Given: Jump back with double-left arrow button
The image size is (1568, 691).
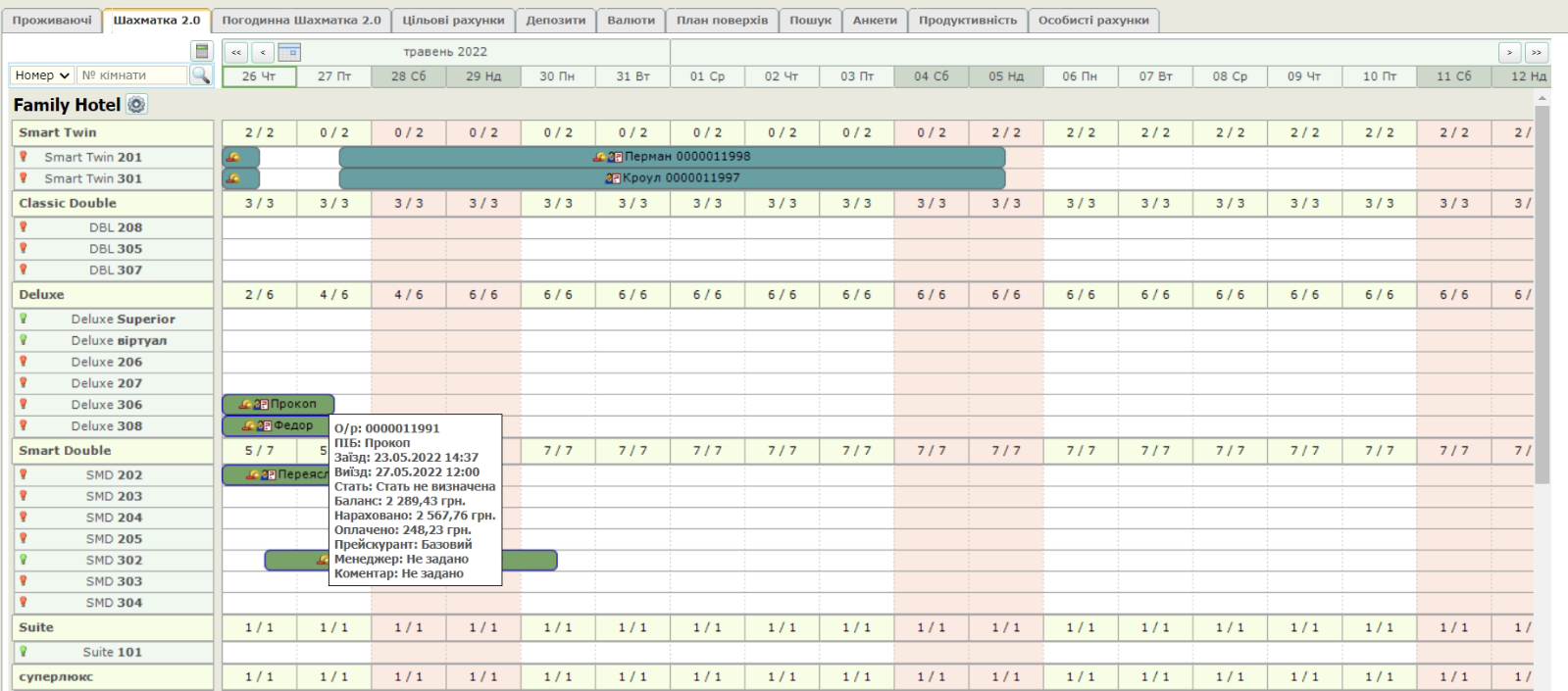Looking at the screenshot, I should click(236, 52).
